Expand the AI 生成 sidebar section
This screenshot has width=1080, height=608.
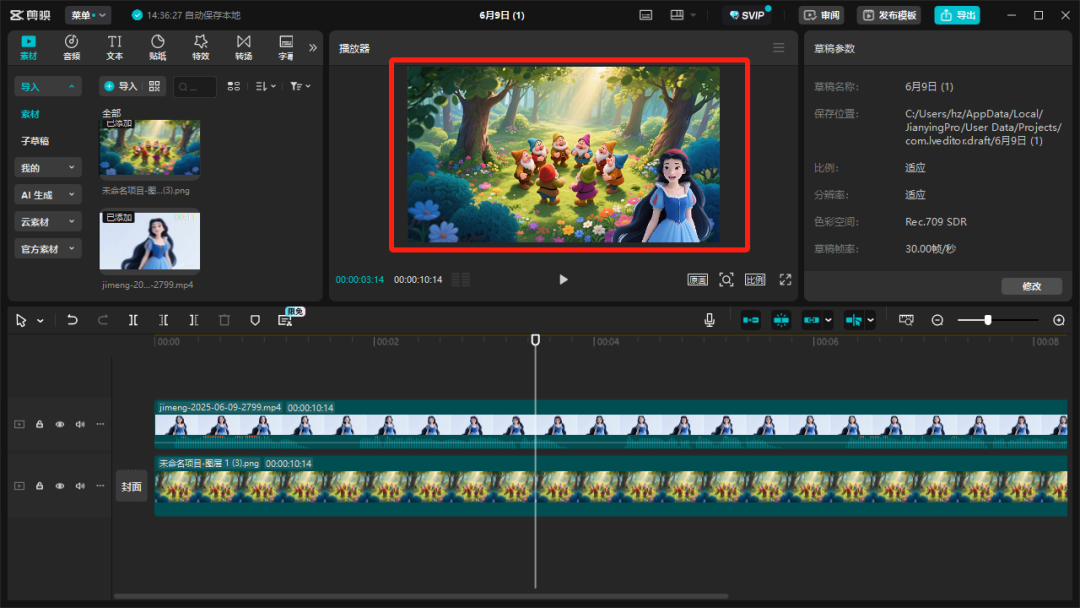click(x=47, y=195)
